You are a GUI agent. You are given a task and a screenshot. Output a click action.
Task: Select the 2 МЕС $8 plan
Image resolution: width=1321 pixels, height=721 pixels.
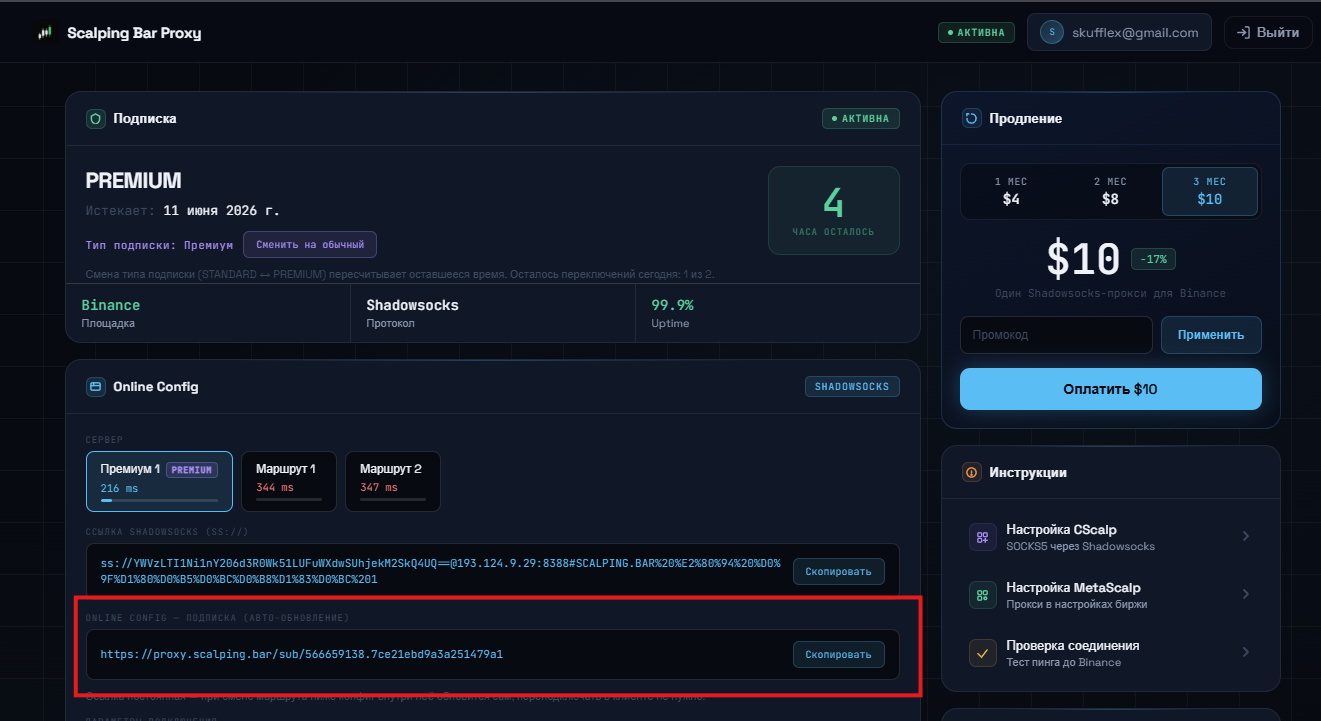(x=1110, y=191)
